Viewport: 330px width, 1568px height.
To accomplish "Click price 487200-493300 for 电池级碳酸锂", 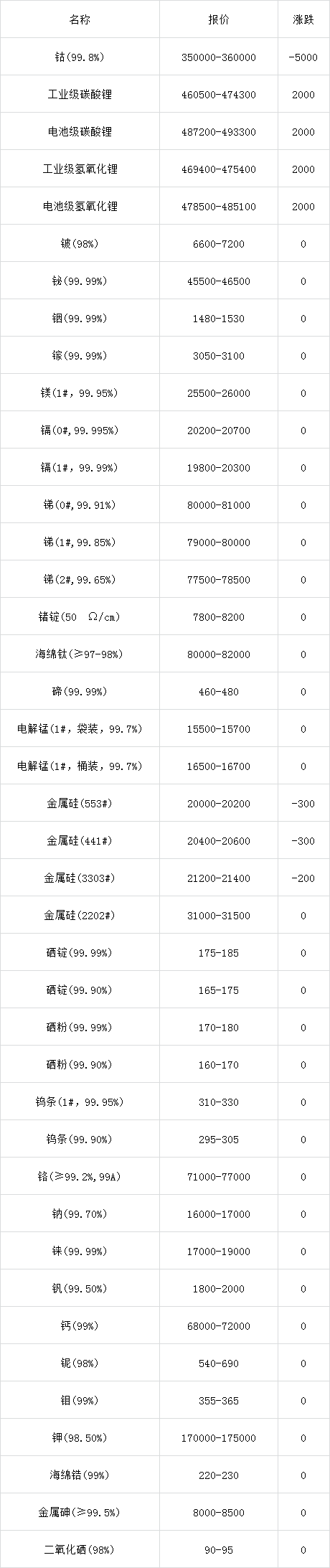I will tap(219, 131).
